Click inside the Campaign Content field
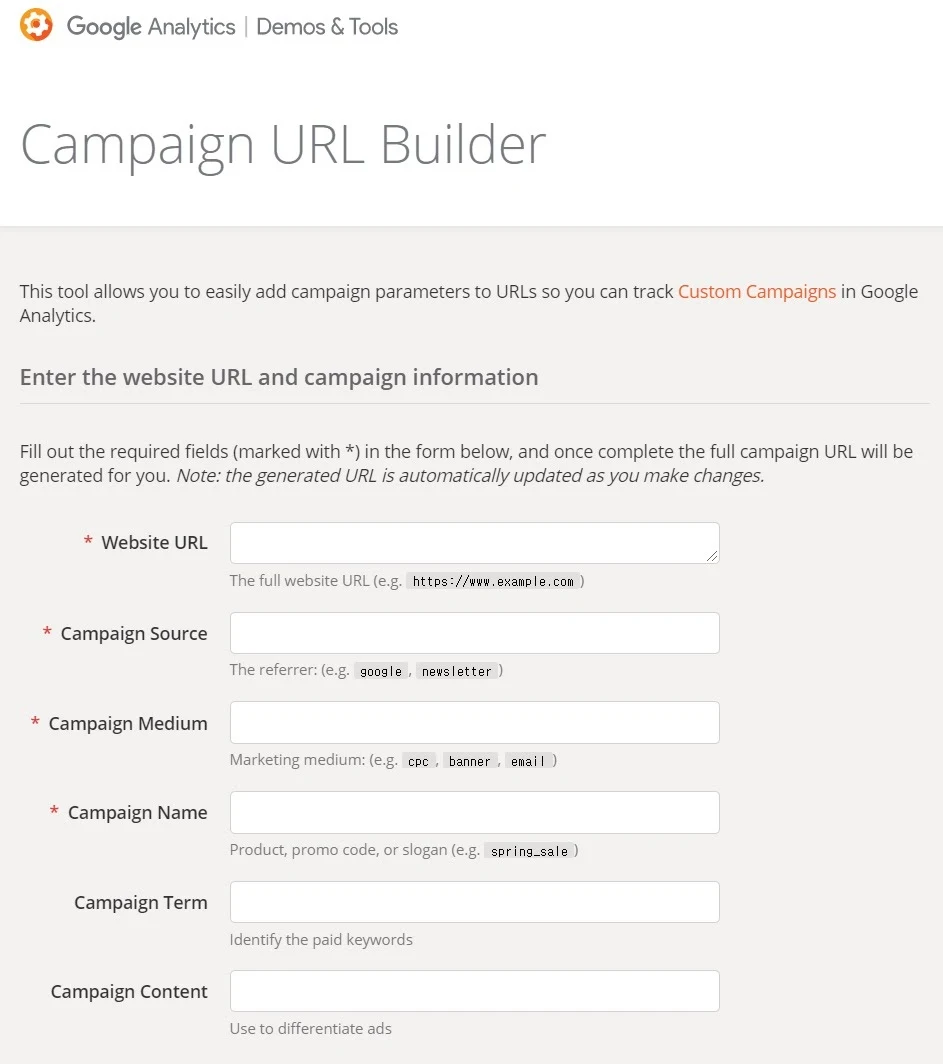Viewport: 943px width, 1064px height. (474, 991)
